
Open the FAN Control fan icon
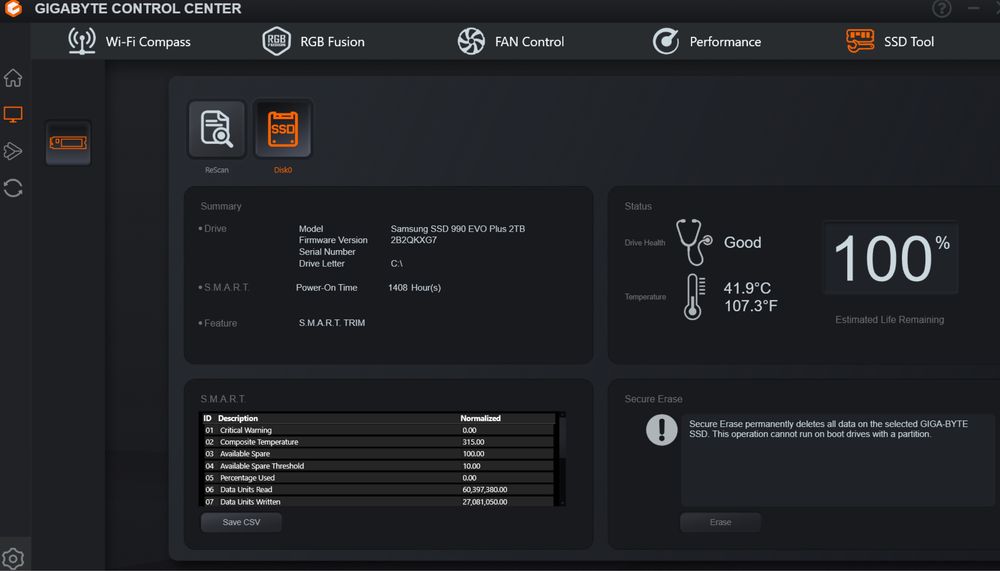coord(471,41)
